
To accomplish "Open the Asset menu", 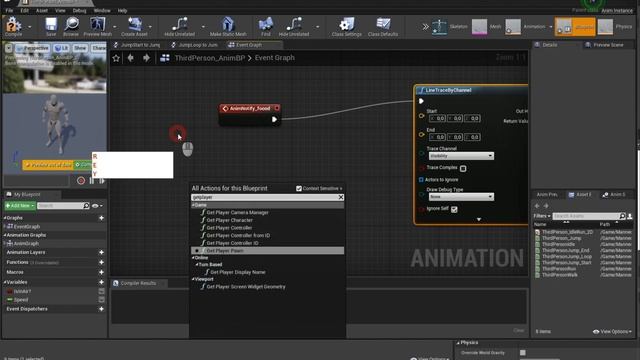I will coord(42,11).
